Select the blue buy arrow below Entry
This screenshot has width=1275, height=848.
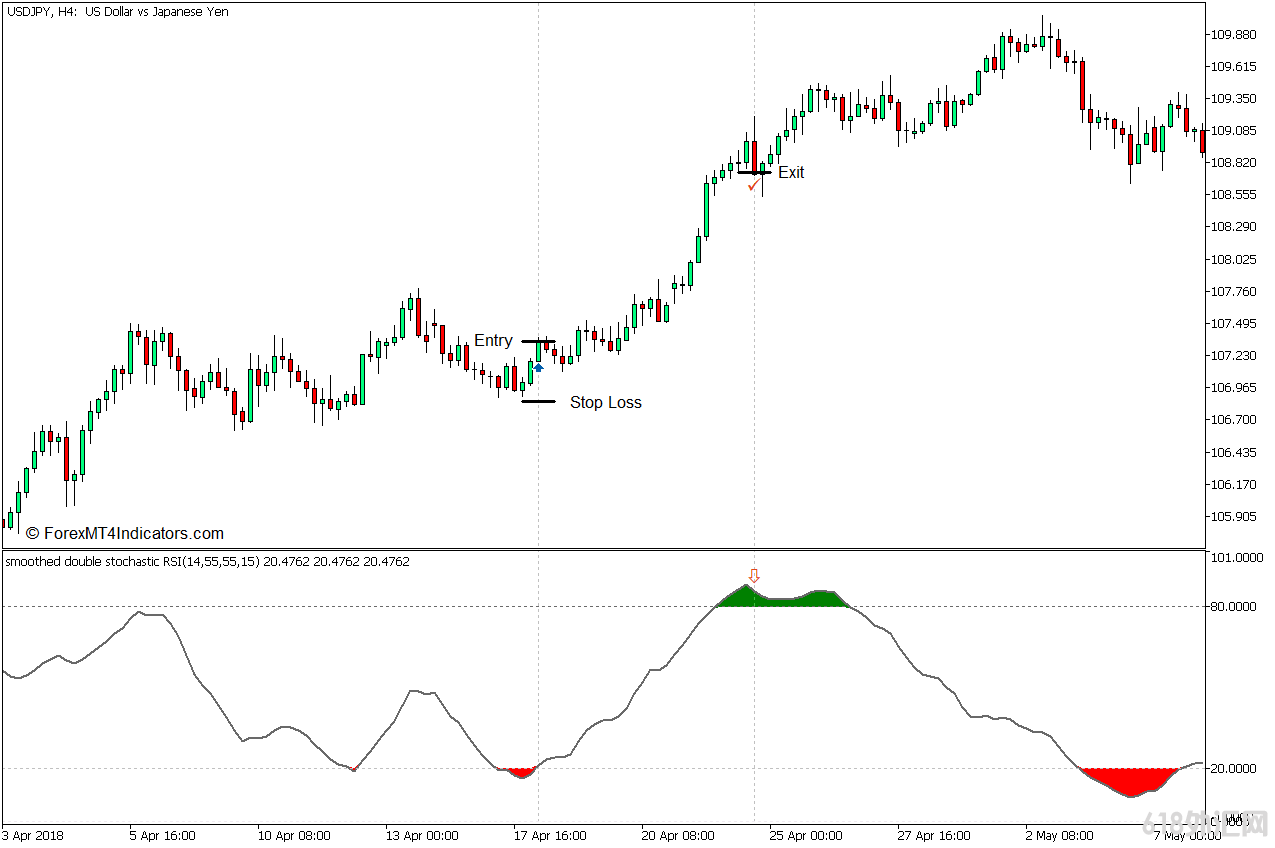538,367
